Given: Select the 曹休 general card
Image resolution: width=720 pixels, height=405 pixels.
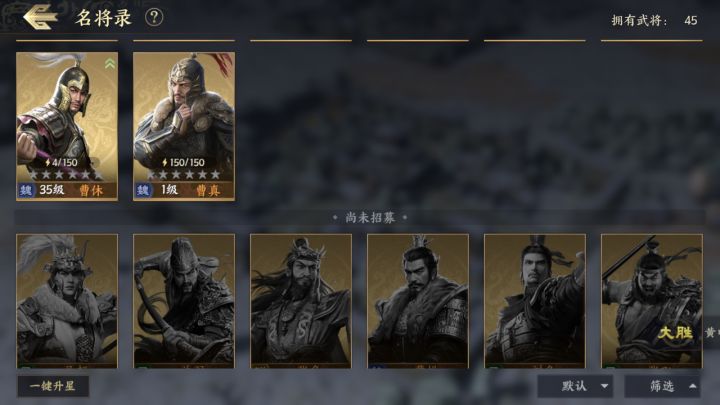Looking at the screenshot, I should pos(67,126).
